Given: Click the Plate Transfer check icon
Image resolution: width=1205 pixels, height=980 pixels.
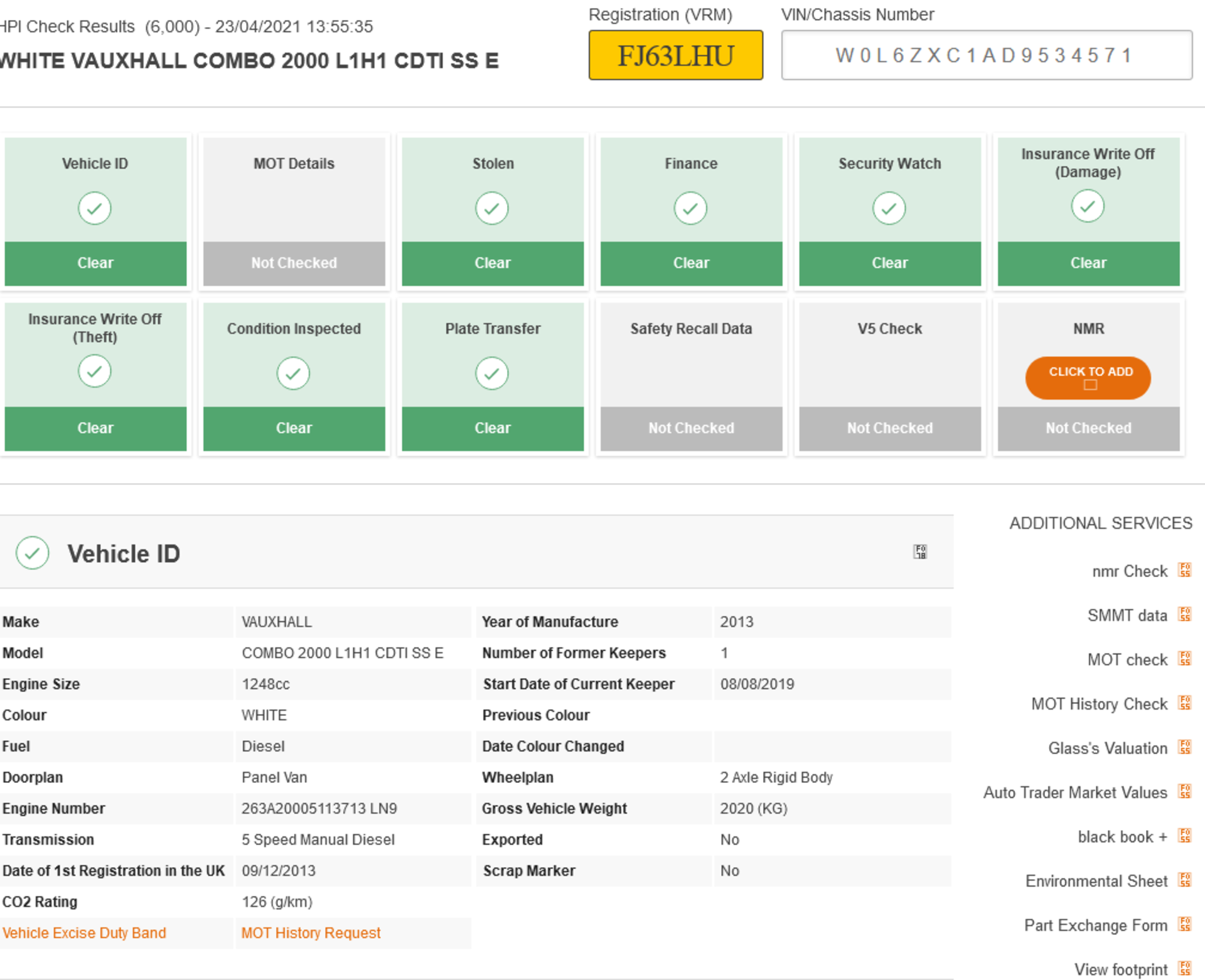Looking at the screenshot, I should (492, 373).
